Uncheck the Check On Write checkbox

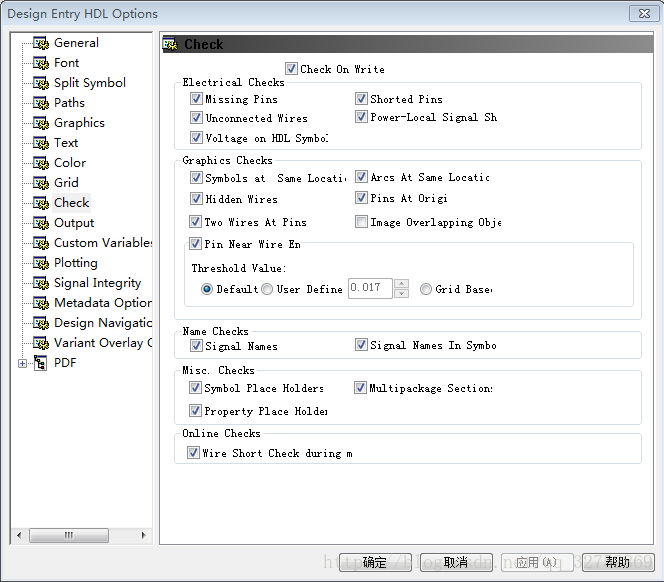pos(292,69)
